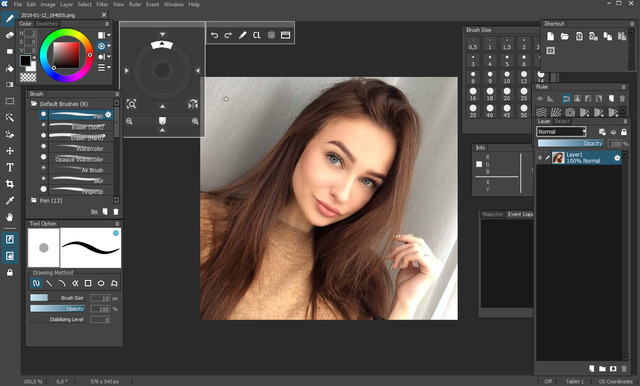Switch to the Swatches tab
The image size is (640, 386).
[47, 24]
